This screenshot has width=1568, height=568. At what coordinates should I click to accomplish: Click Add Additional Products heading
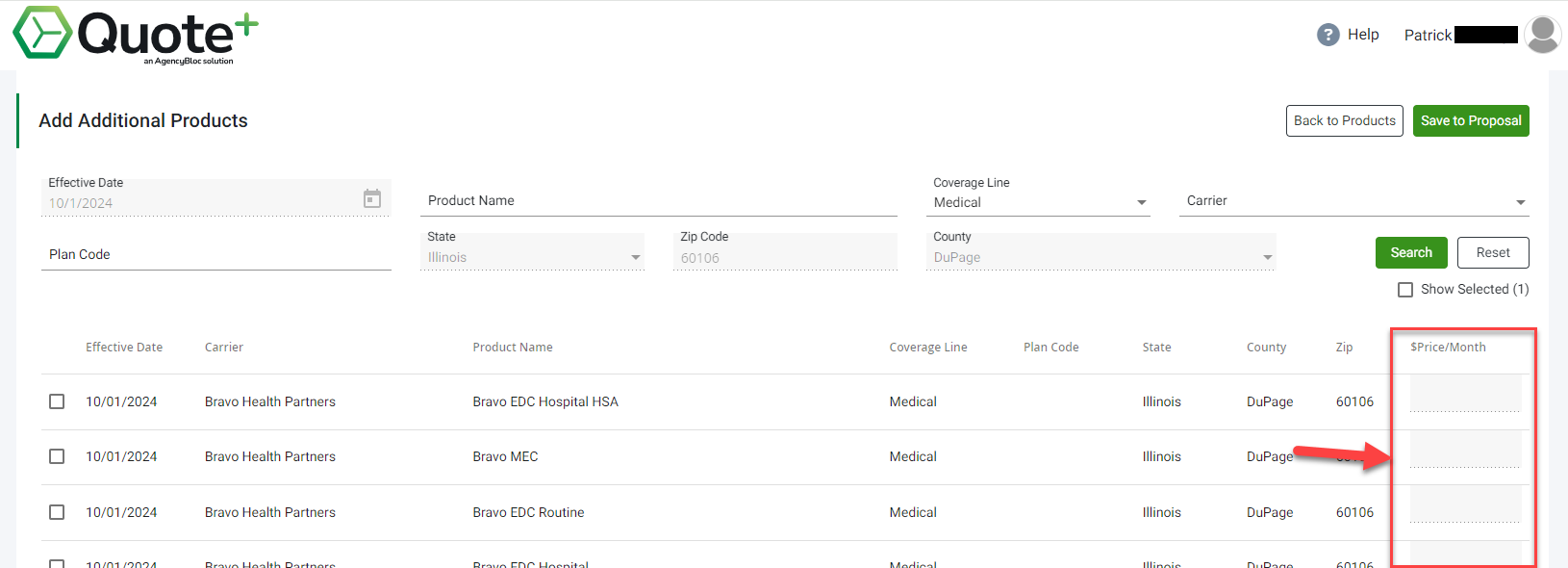(x=143, y=120)
